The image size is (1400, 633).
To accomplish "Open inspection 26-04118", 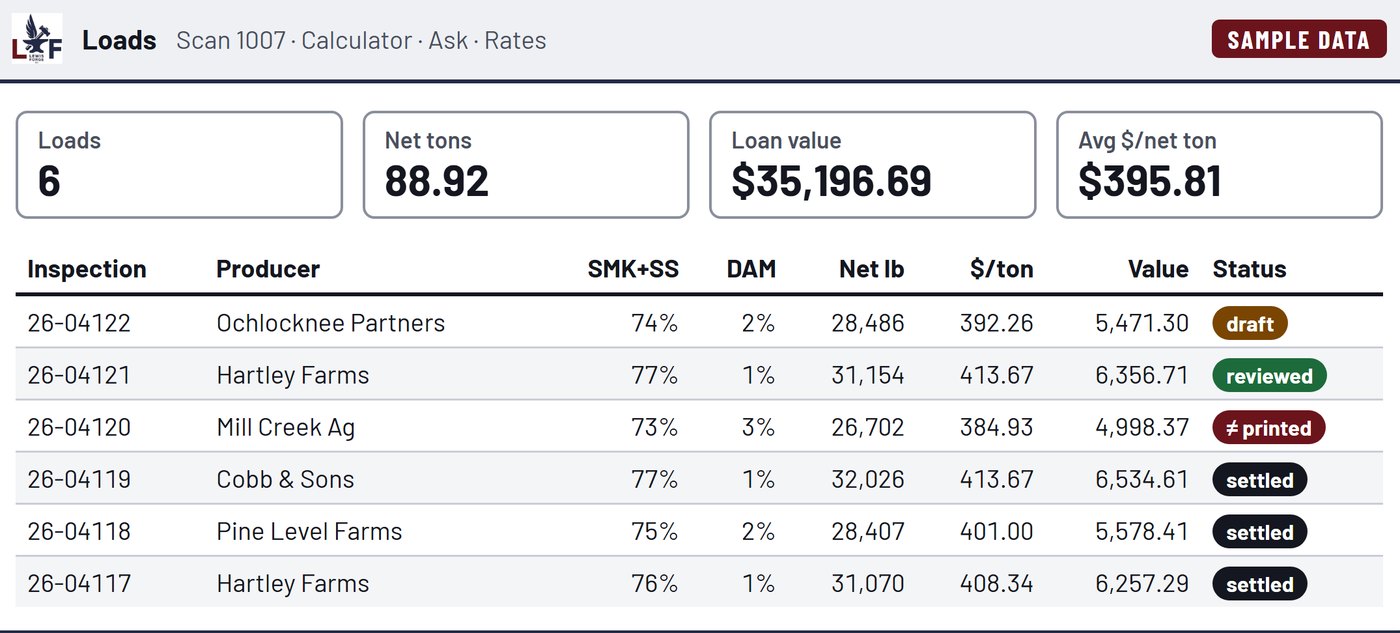I will (79, 531).
